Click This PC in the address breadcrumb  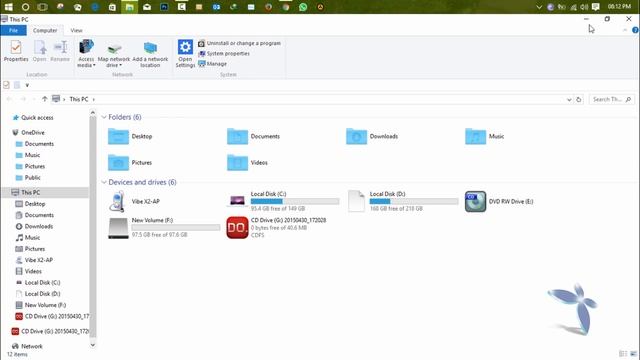[x=79, y=99]
